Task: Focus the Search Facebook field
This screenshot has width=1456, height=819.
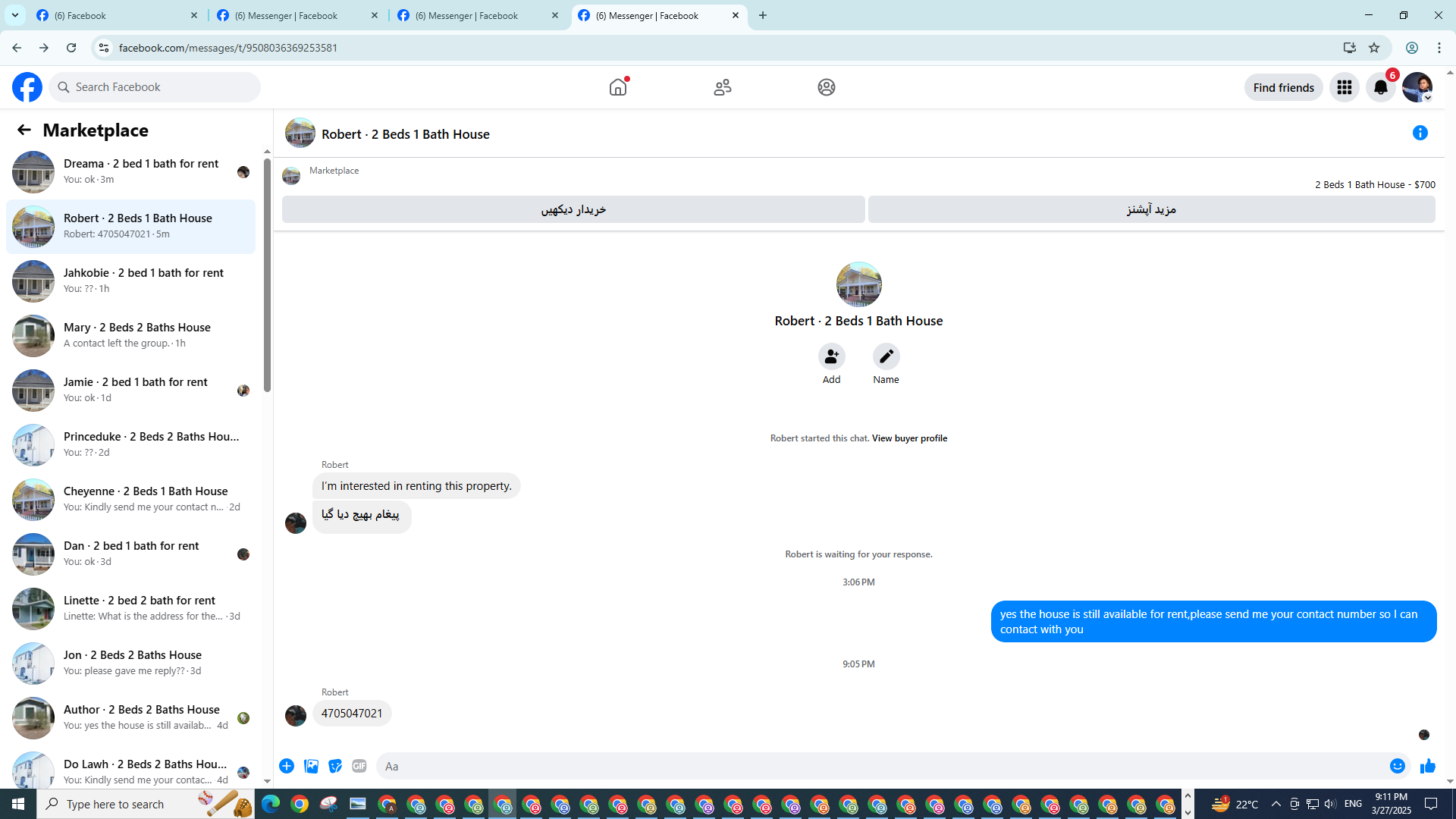Action: 155,87
